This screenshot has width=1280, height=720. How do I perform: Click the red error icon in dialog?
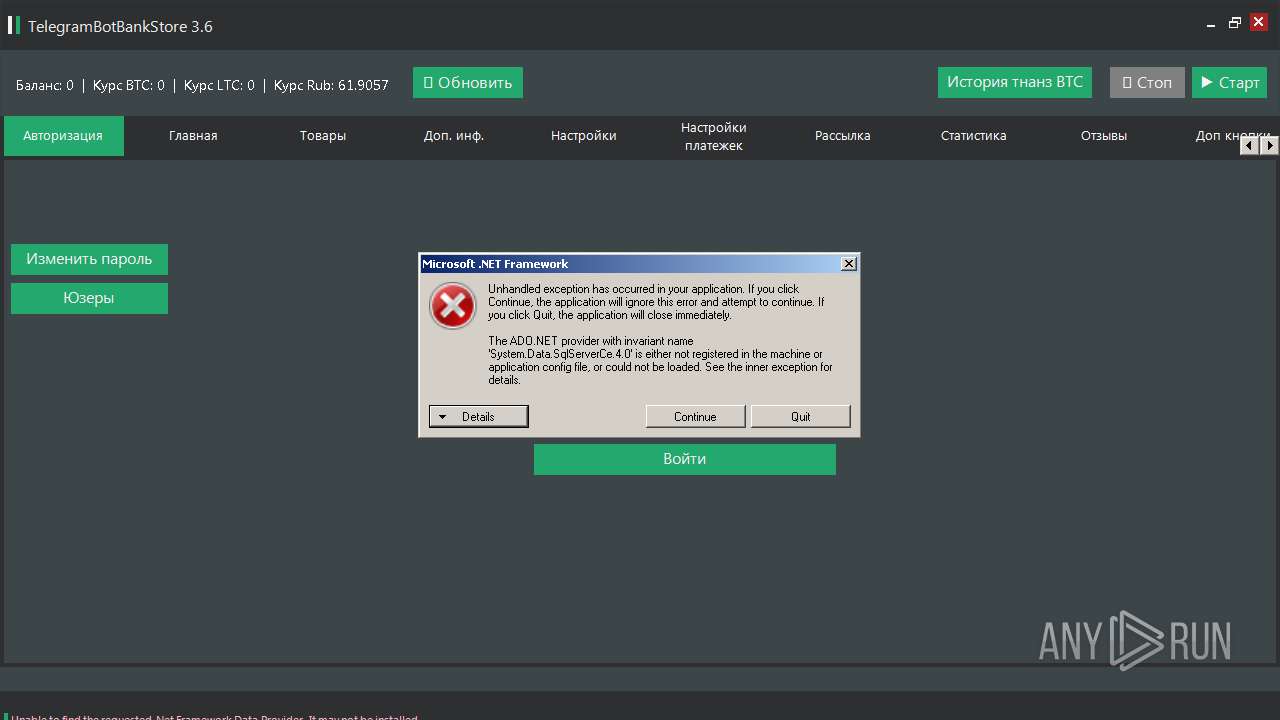coord(453,306)
